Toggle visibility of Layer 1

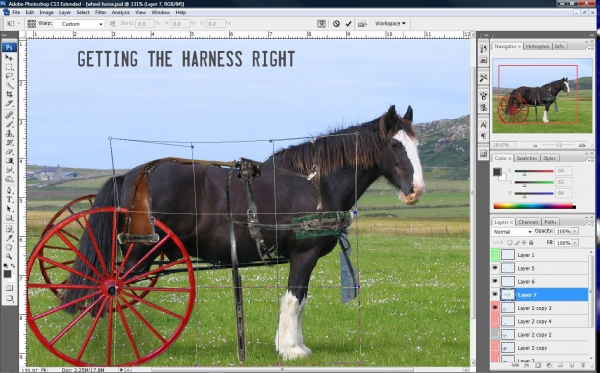point(495,255)
